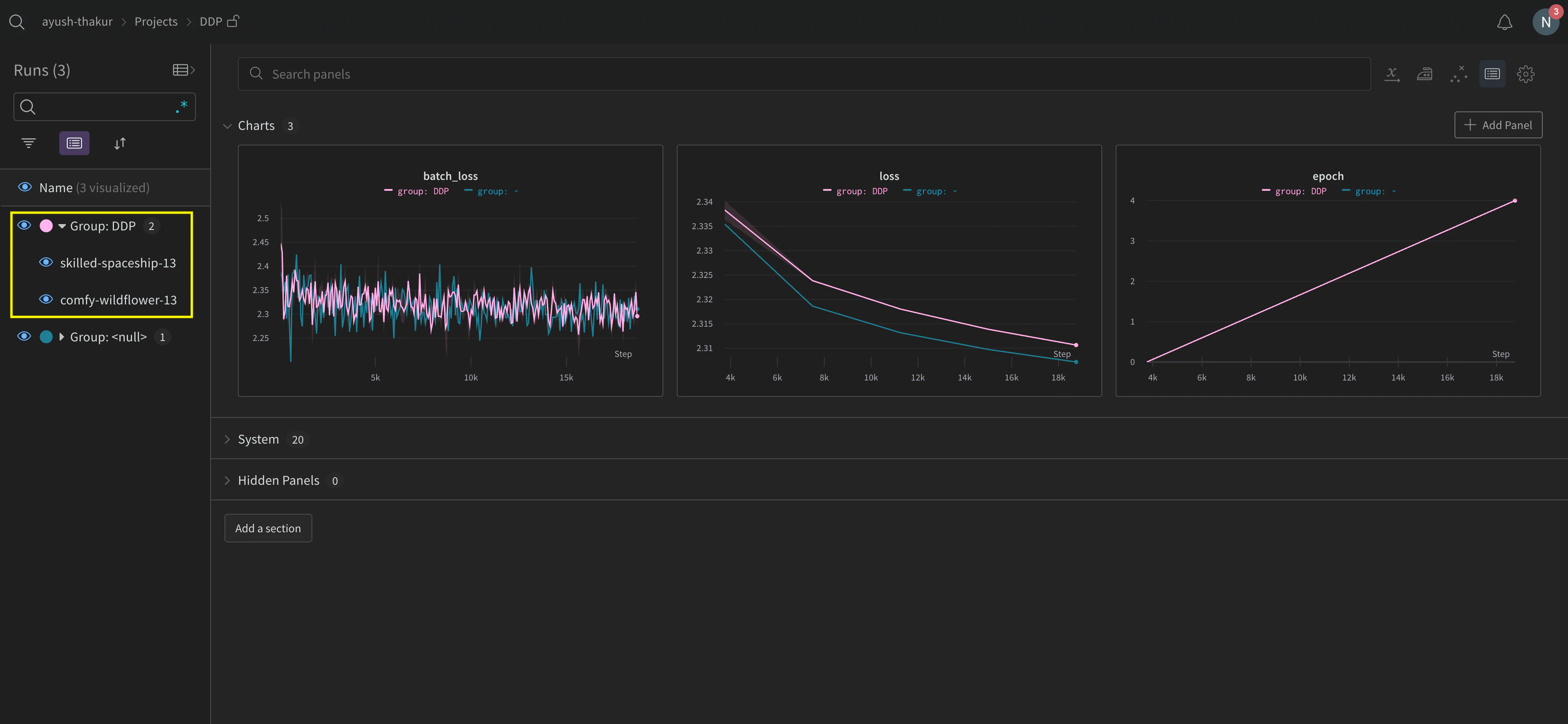This screenshot has height=724, width=1568.
Task: Click the Add Panel button
Action: (1498, 124)
